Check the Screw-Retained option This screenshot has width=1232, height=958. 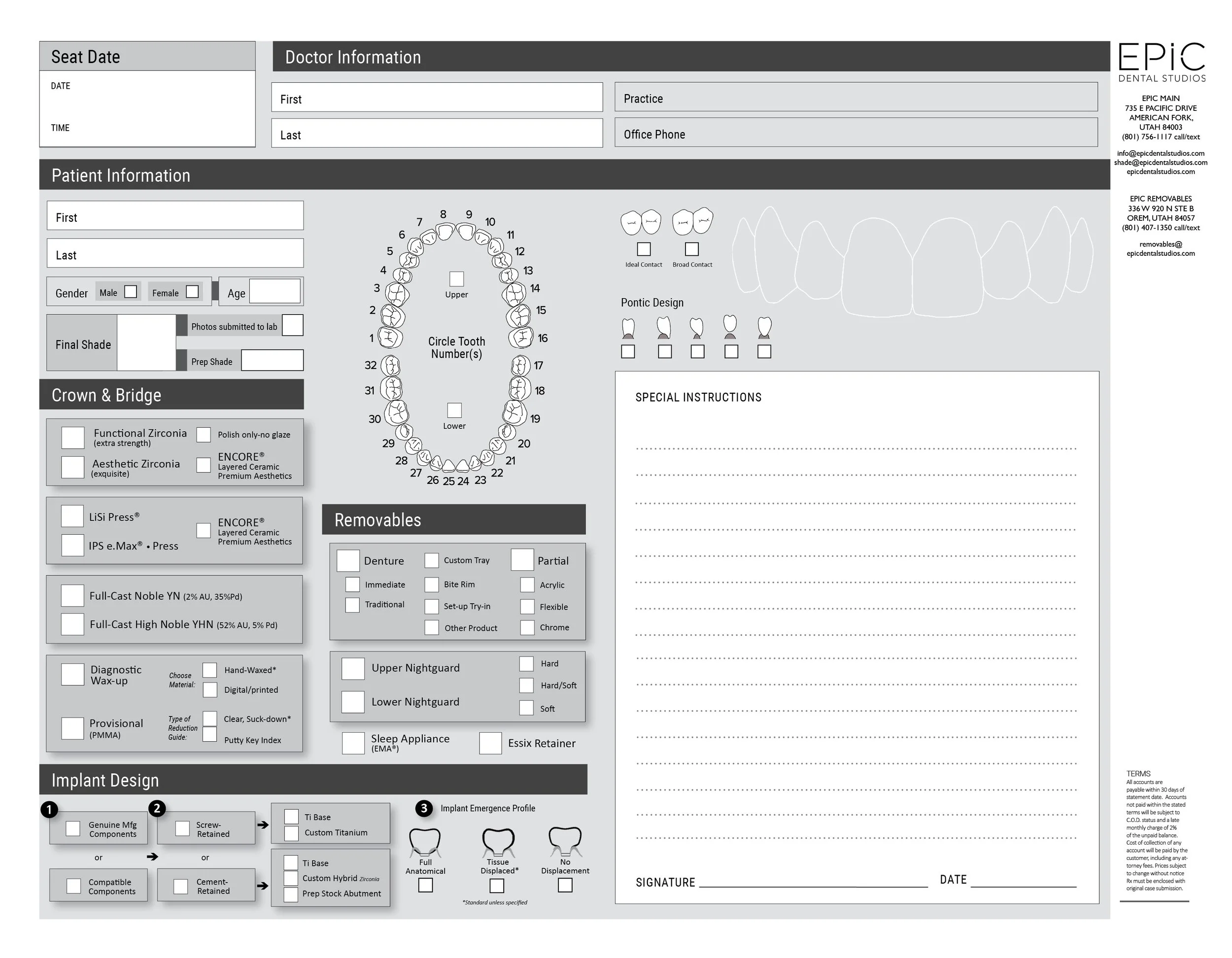click(182, 828)
